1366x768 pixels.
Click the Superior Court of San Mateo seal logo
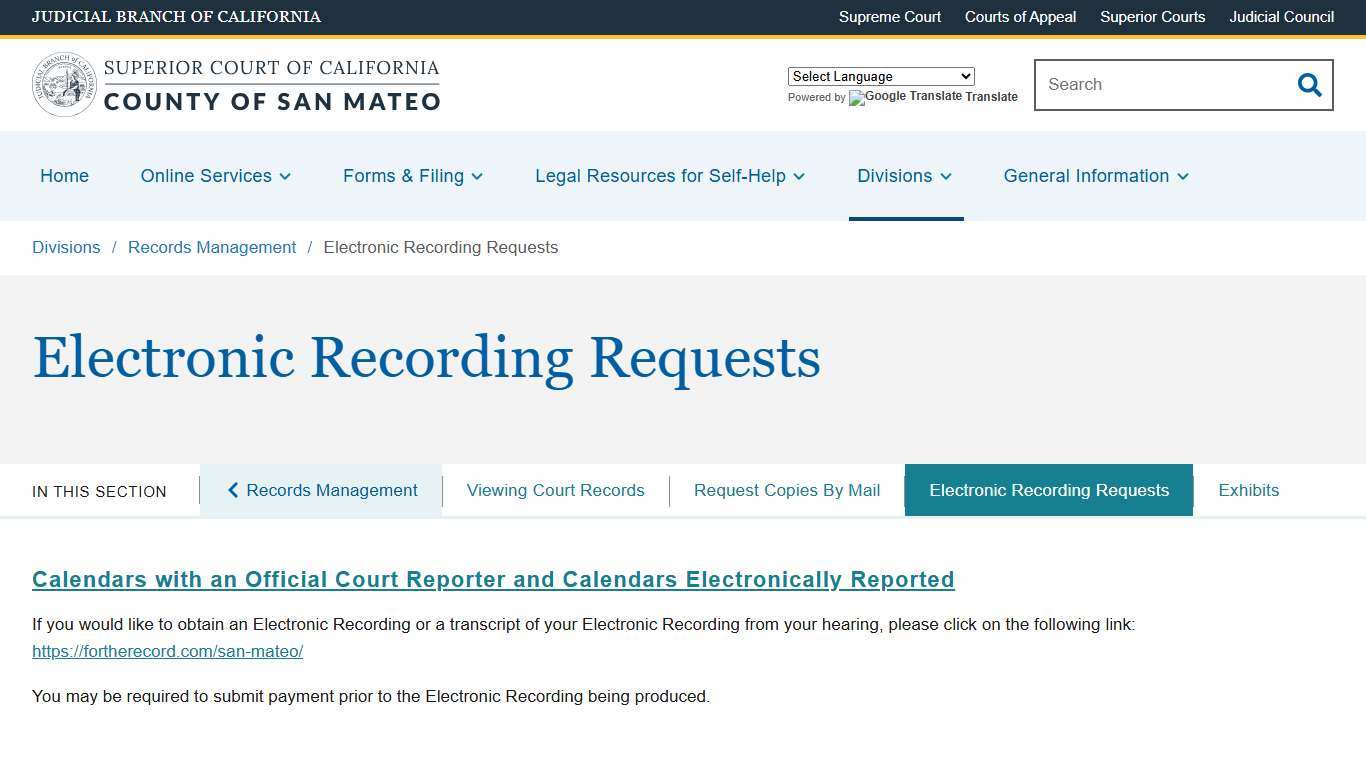pyautogui.click(x=63, y=84)
